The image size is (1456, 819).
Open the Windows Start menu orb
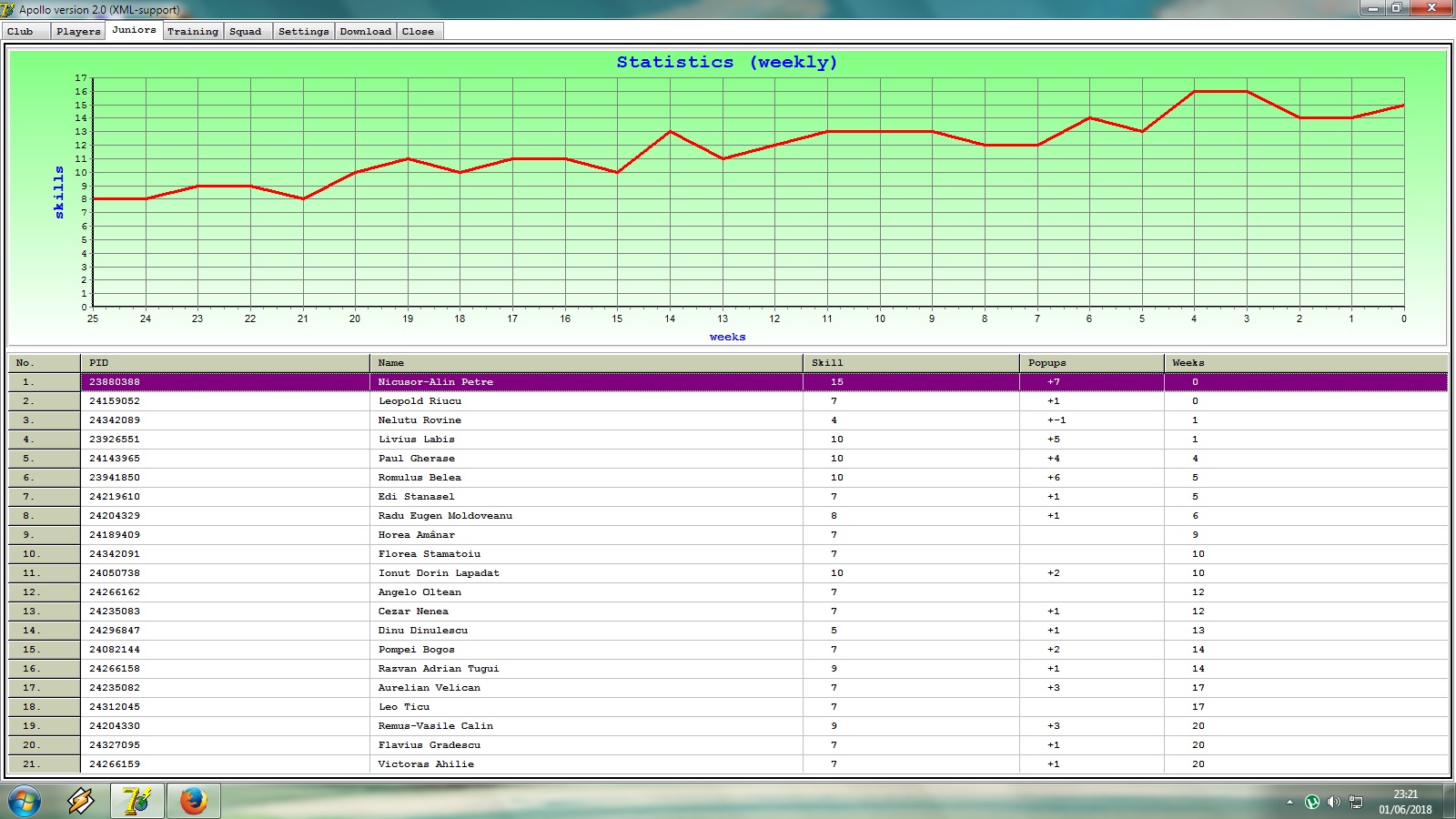pos(25,801)
